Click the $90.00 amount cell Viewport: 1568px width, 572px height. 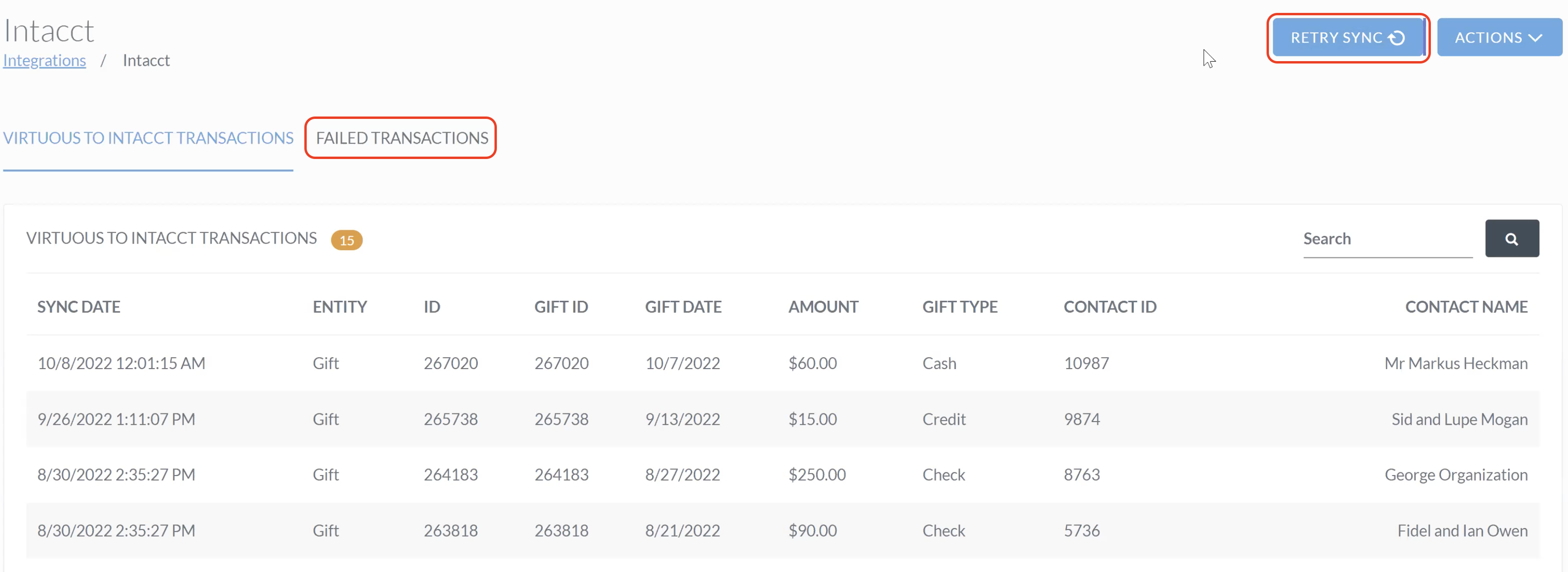[812, 530]
